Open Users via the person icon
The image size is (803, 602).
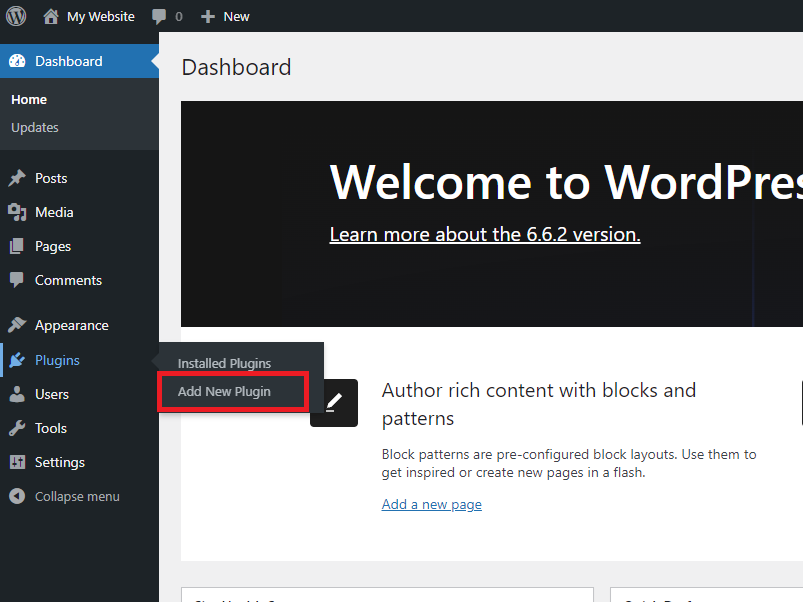click(17, 393)
